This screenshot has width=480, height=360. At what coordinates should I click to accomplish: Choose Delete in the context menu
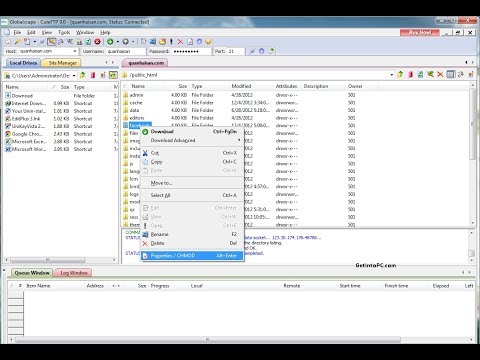(192, 243)
